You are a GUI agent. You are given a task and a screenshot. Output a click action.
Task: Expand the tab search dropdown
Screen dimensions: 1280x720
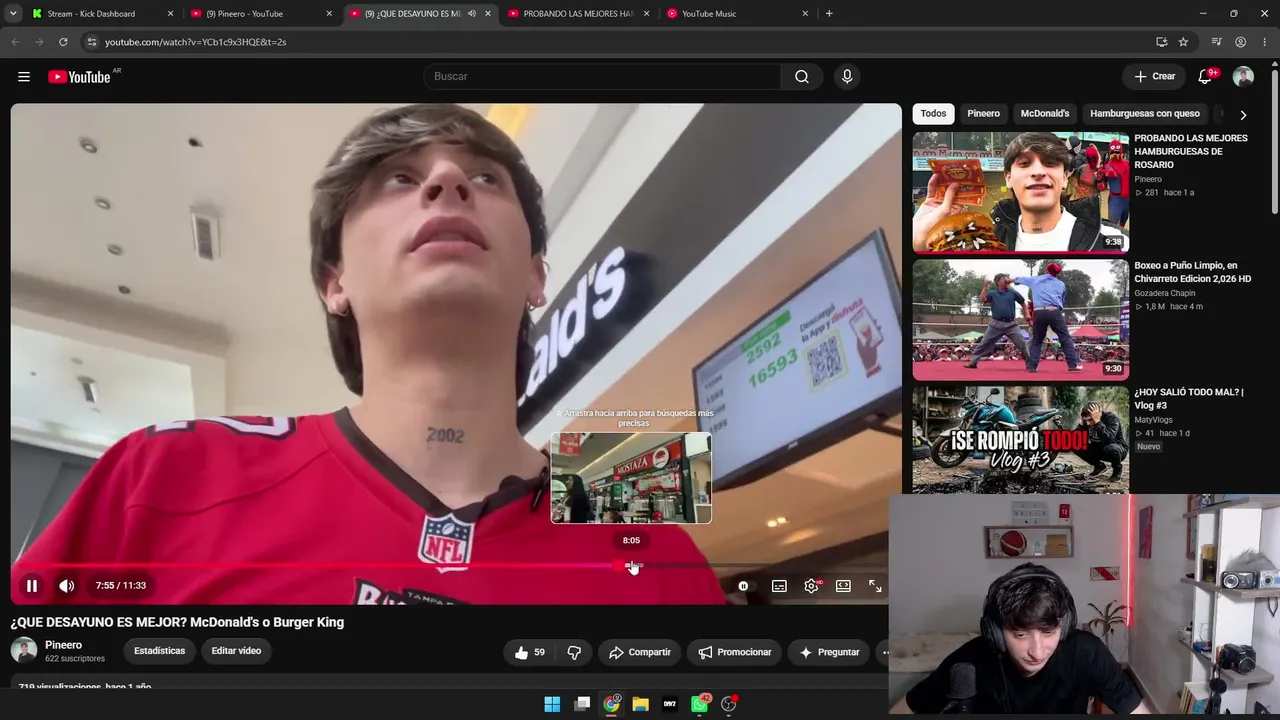(13, 14)
